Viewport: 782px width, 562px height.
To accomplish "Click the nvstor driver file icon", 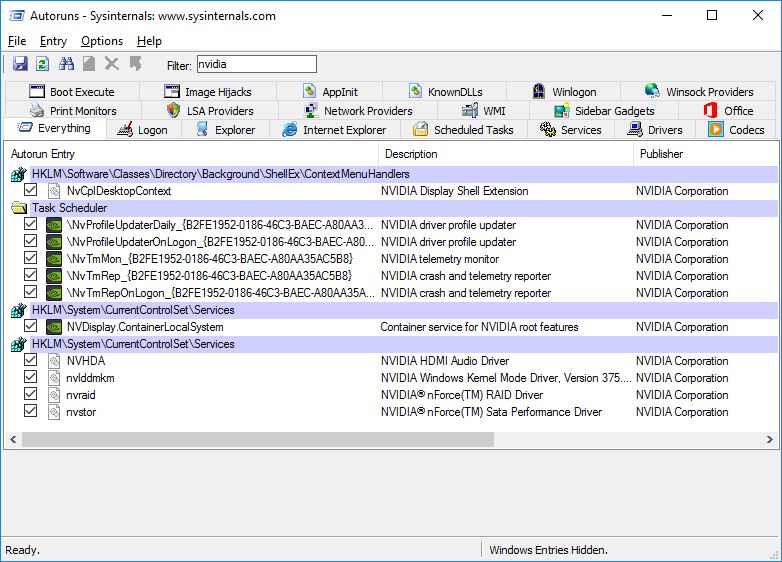I will [x=54, y=412].
